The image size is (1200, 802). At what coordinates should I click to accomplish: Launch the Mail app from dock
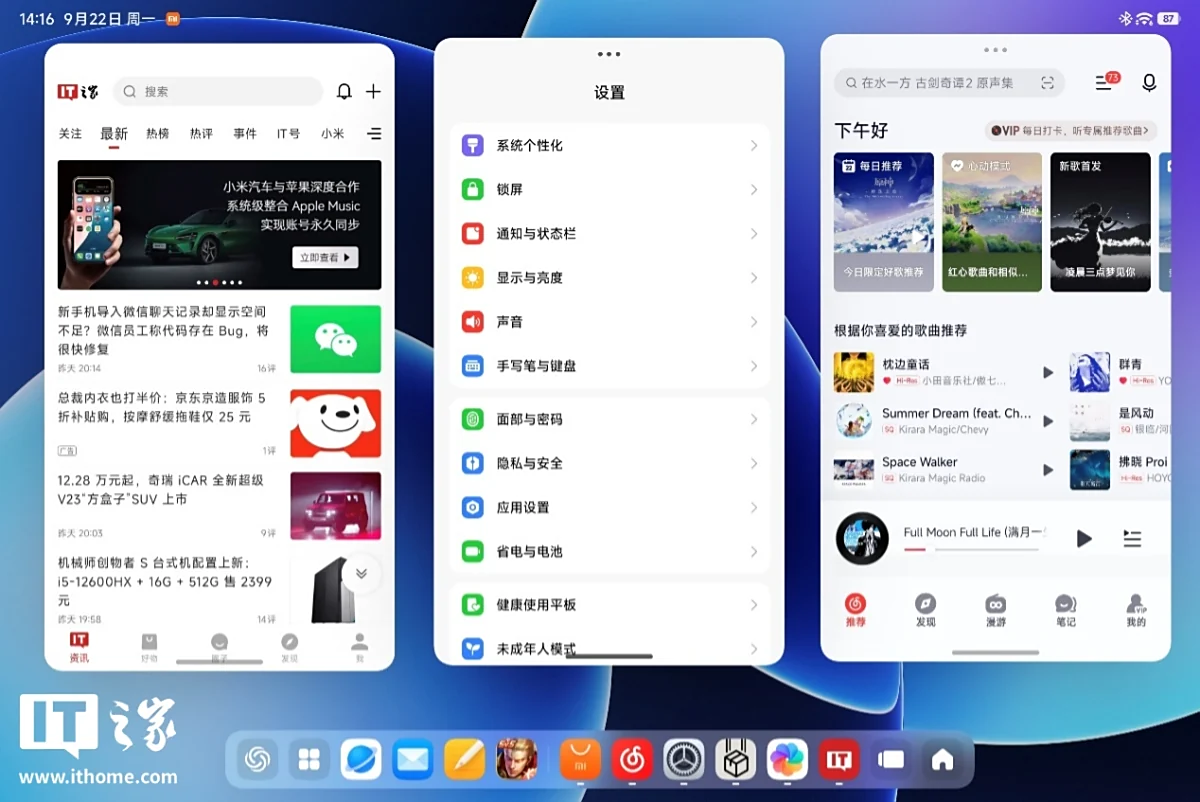click(x=412, y=761)
